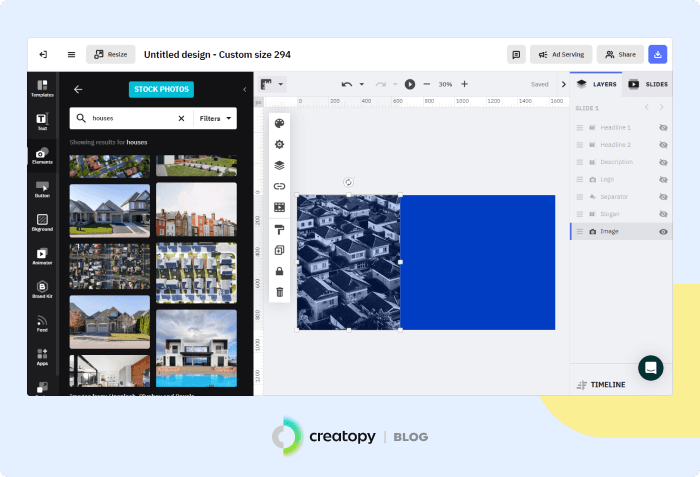
Task: Switch to the Layers tab
Action: [597, 85]
